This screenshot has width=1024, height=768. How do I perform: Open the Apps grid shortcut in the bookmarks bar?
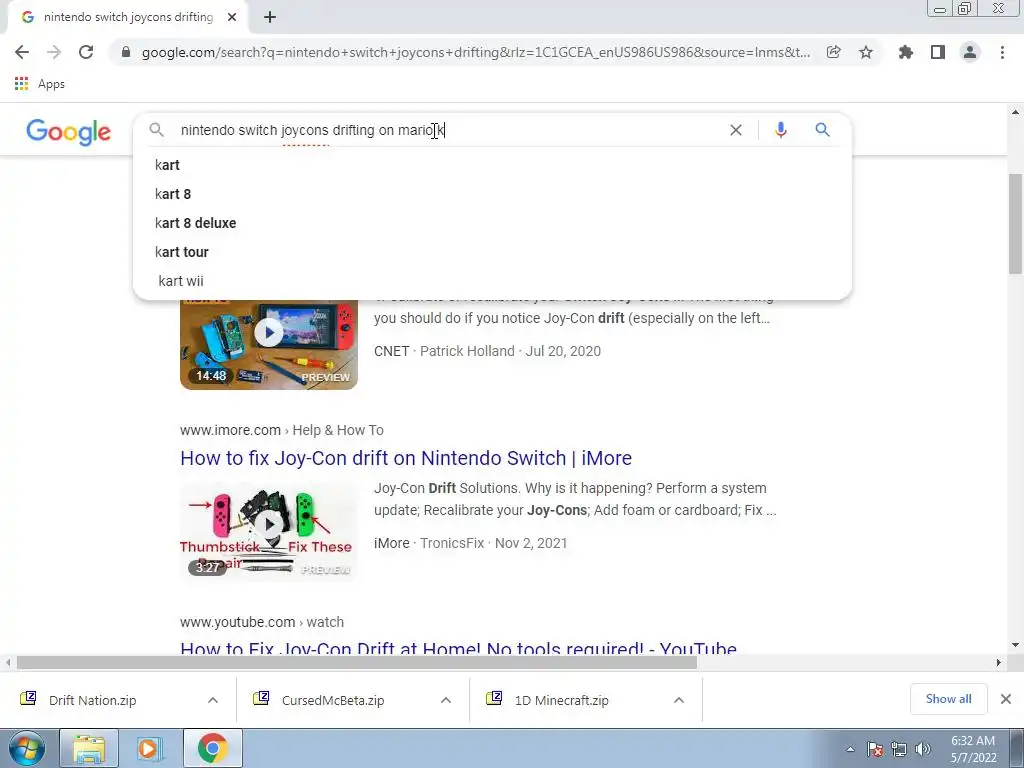pos(39,84)
